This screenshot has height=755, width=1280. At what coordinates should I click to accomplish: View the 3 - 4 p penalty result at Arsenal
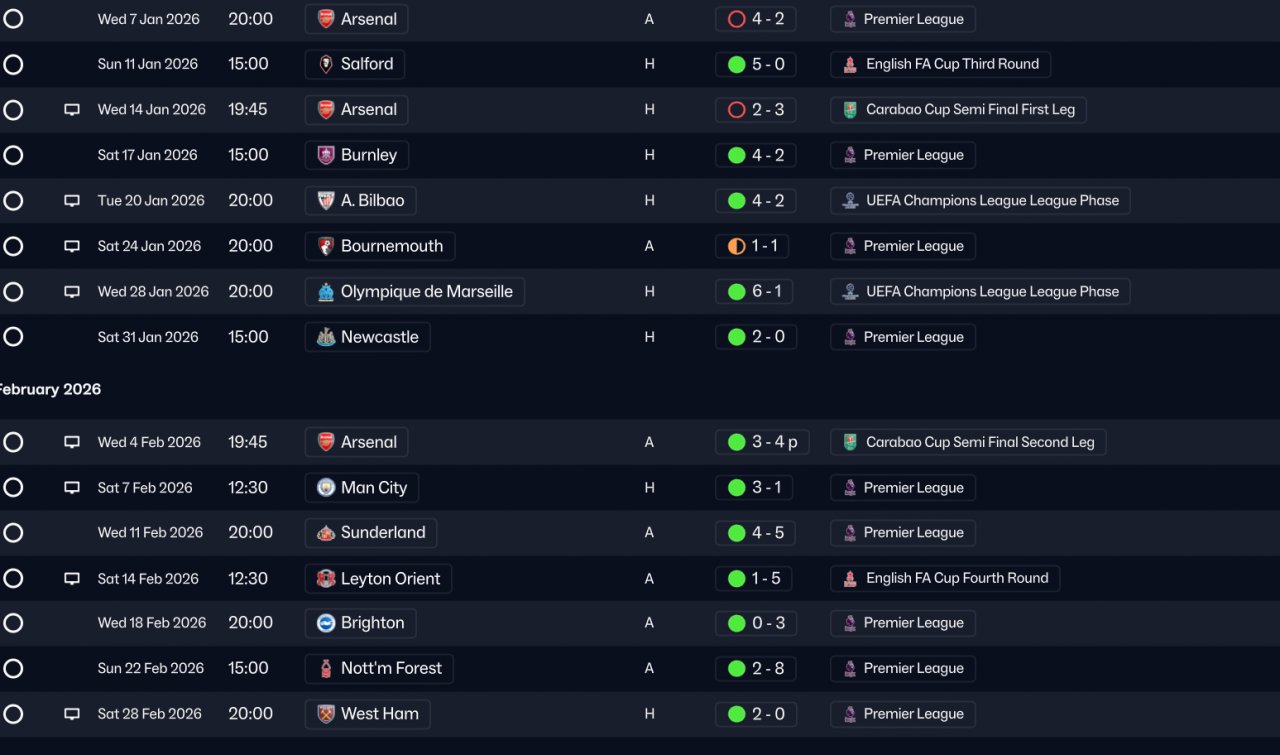762,442
